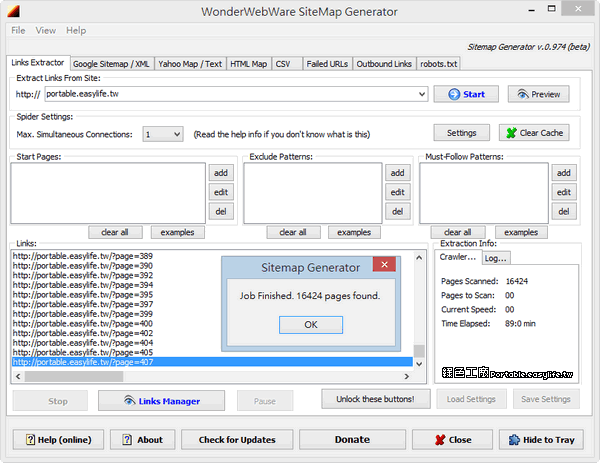
Task: Click edit next to Must-Follow Patterns
Action: [564, 192]
